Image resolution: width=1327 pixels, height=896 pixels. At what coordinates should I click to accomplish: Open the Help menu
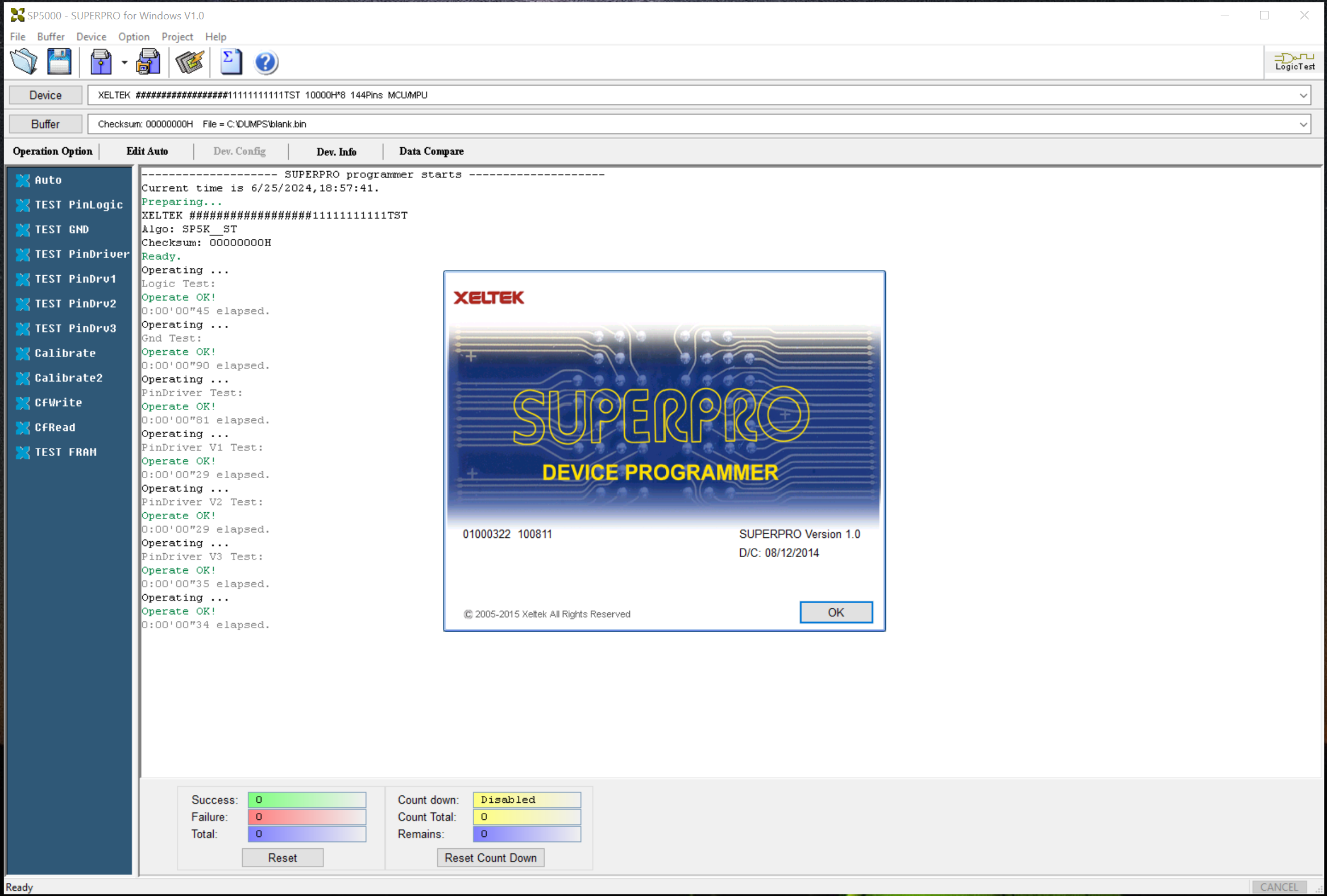215,36
